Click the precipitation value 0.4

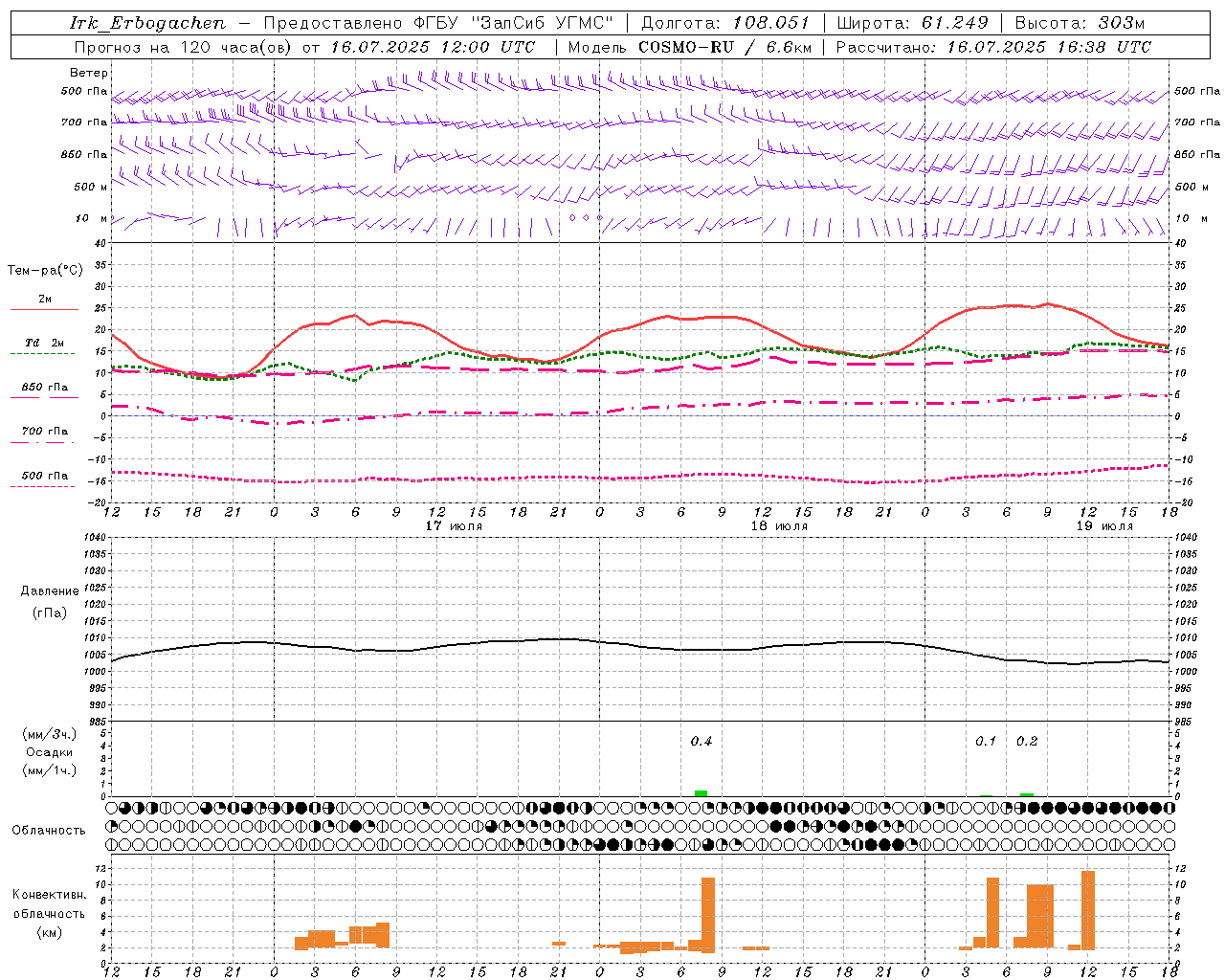click(x=702, y=741)
